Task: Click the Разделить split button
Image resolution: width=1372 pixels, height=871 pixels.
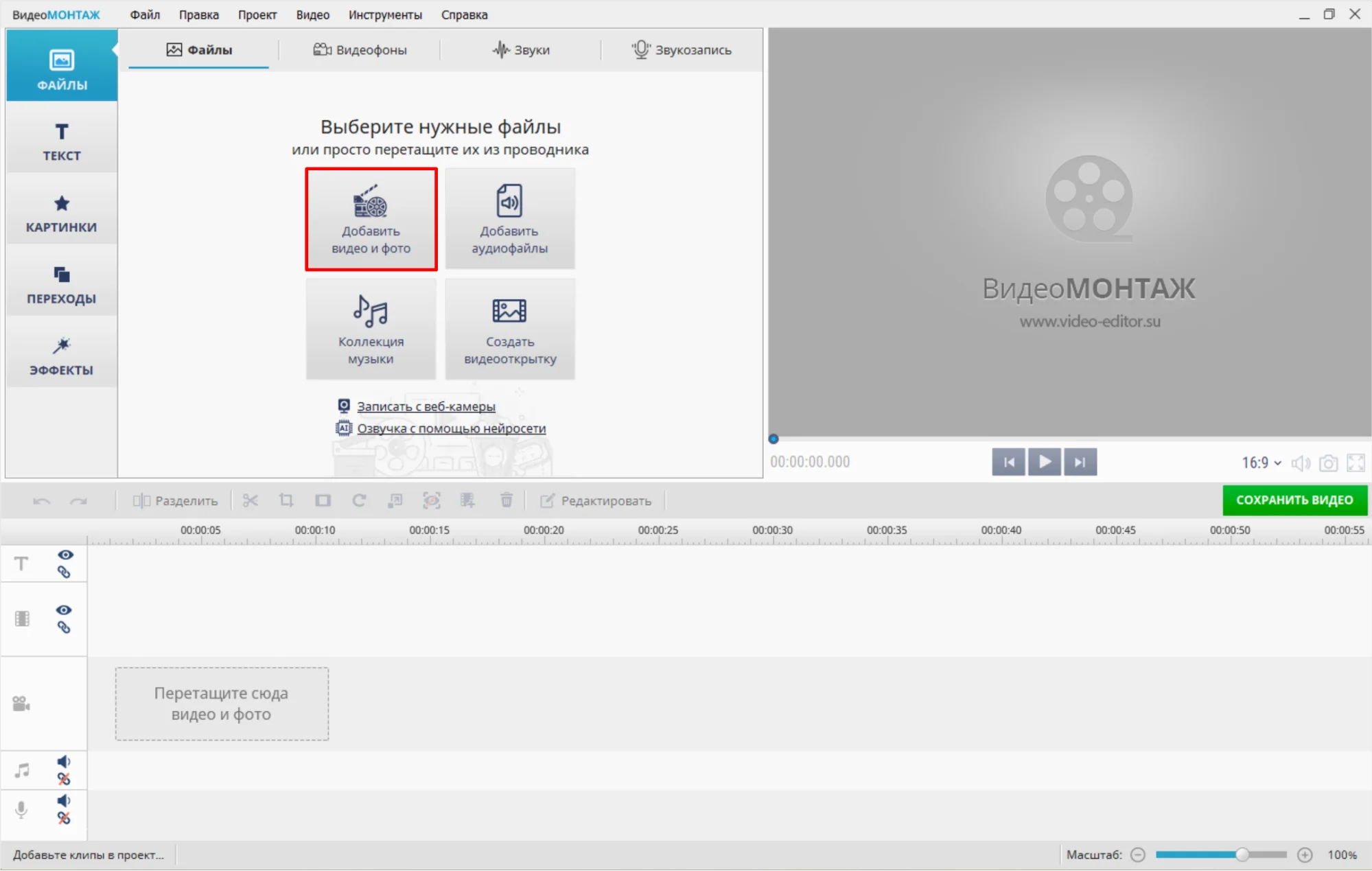Action: pos(175,501)
